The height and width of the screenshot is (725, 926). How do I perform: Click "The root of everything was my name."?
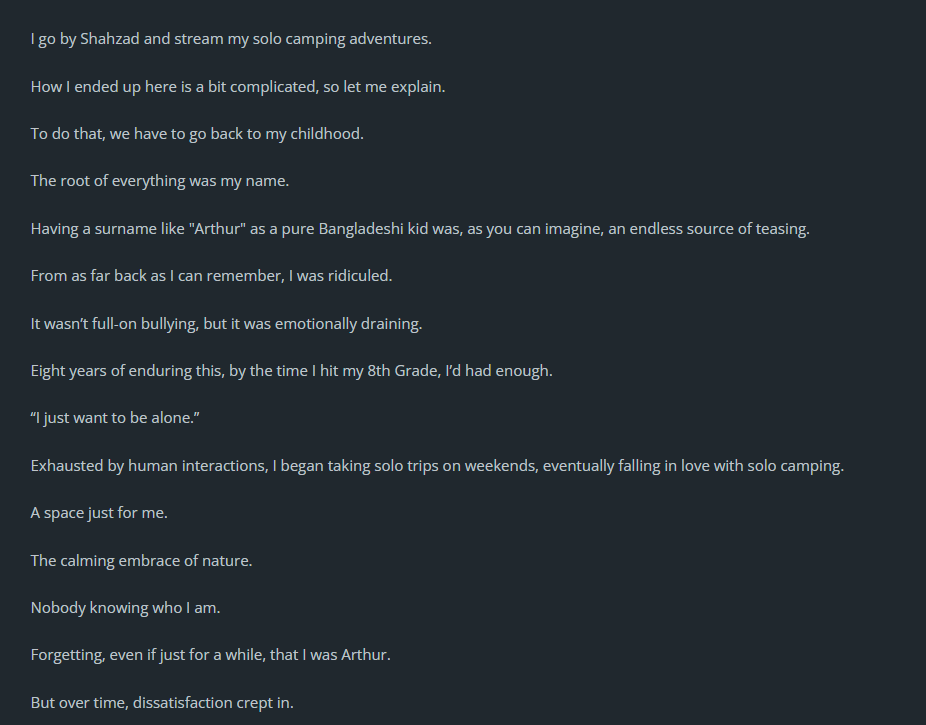160,181
